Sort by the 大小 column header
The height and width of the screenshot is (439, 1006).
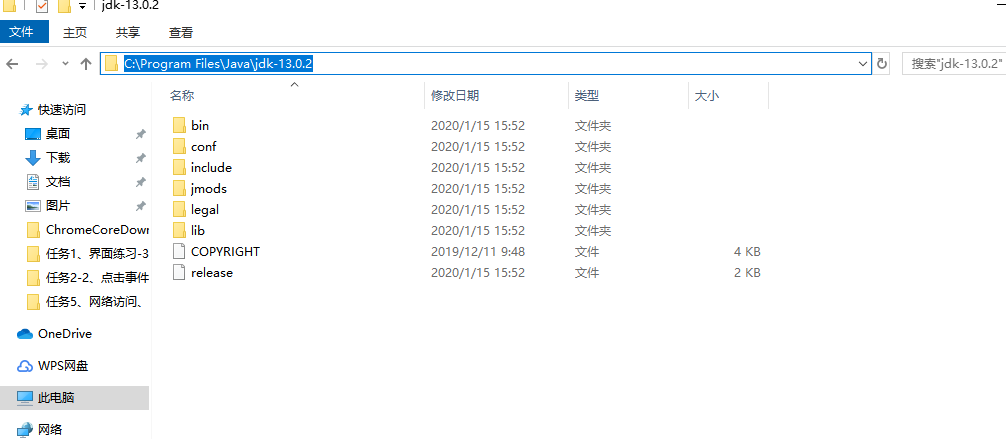(707, 96)
